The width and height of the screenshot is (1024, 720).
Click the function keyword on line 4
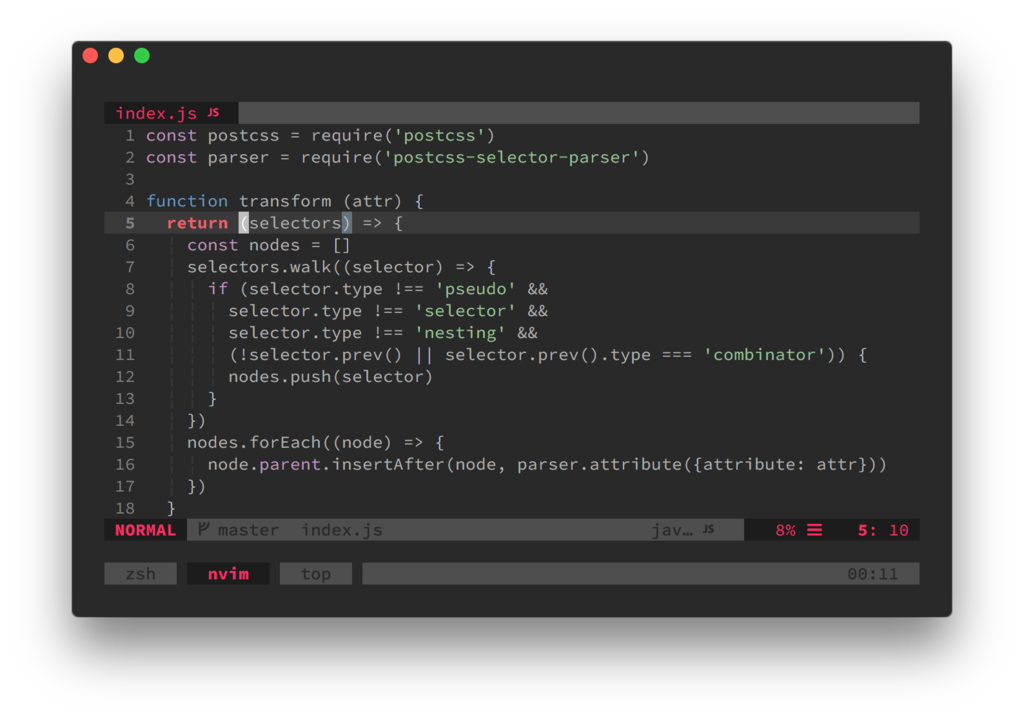[x=187, y=201]
